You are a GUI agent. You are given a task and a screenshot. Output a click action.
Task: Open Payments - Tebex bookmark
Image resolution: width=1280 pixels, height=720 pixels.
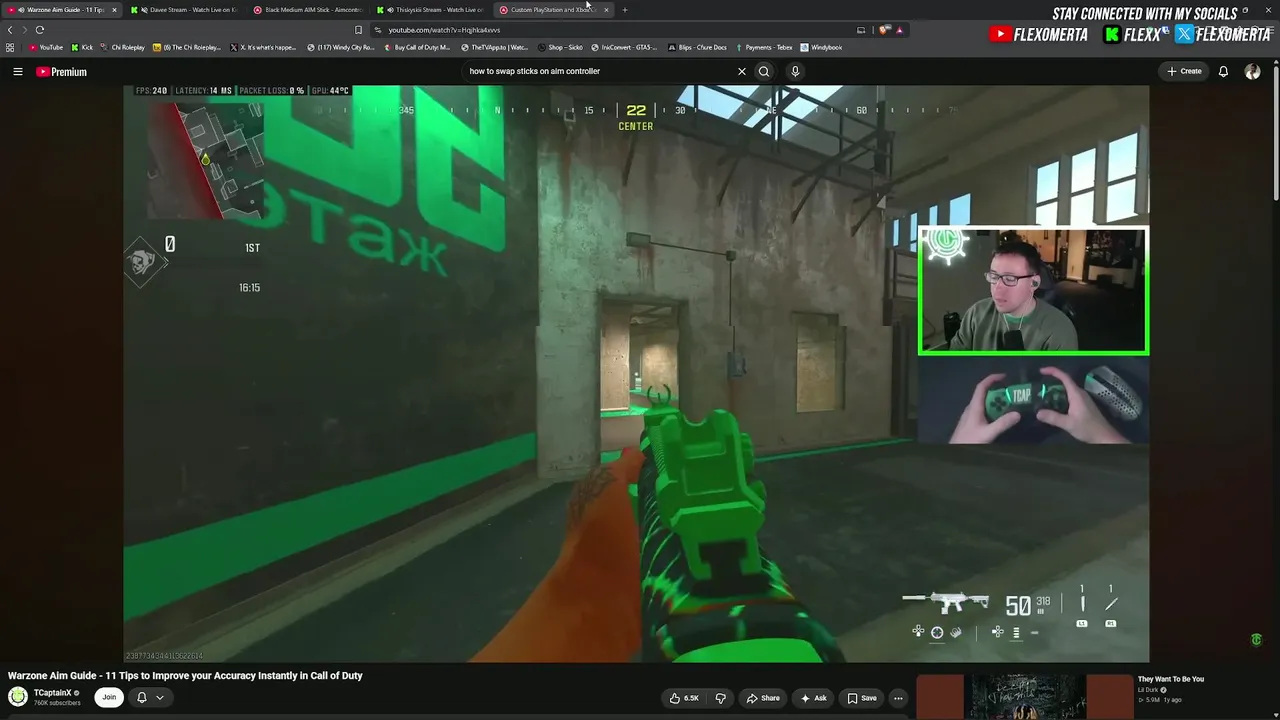[x=763, y=47]
